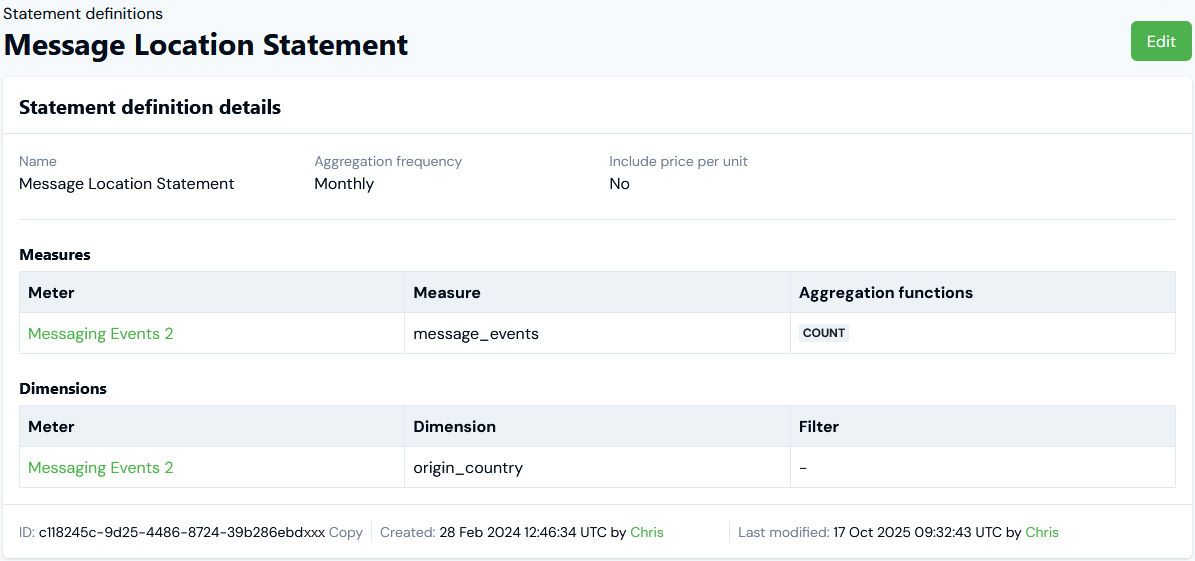
Task: Click the Measure column header
Action: 447,293
